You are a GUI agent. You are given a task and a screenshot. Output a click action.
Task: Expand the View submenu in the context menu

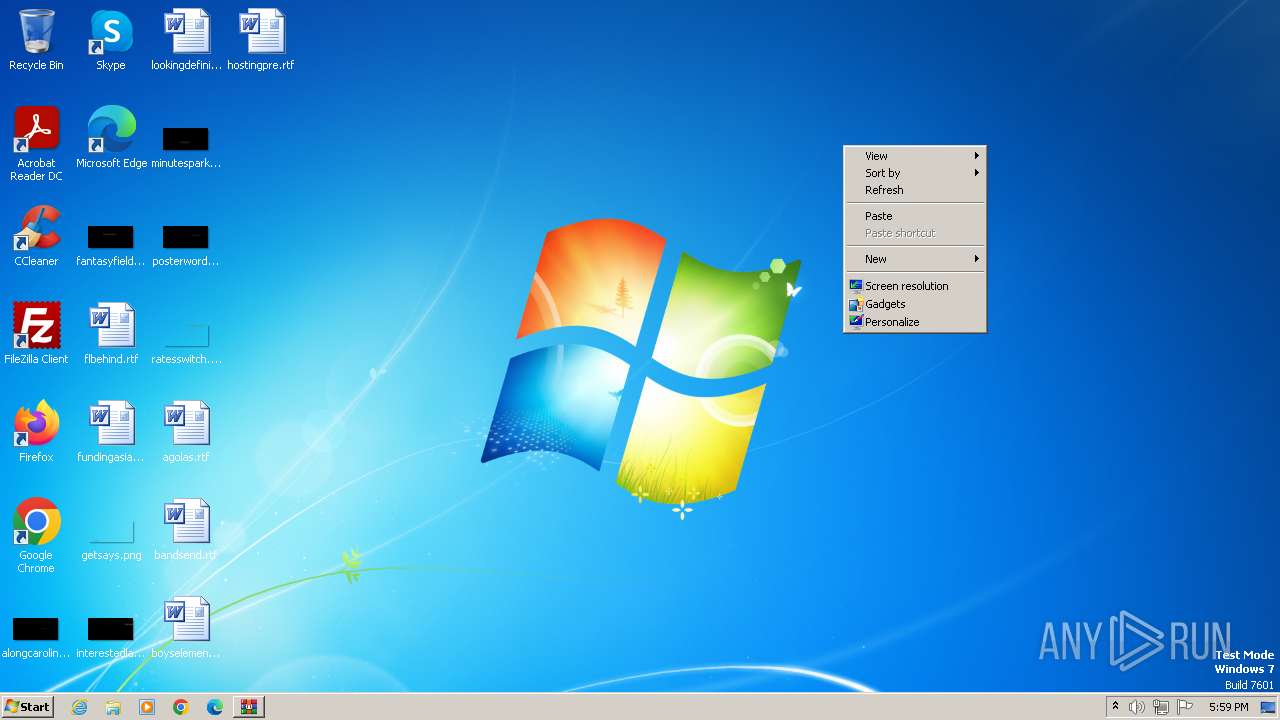coord(915,156)
